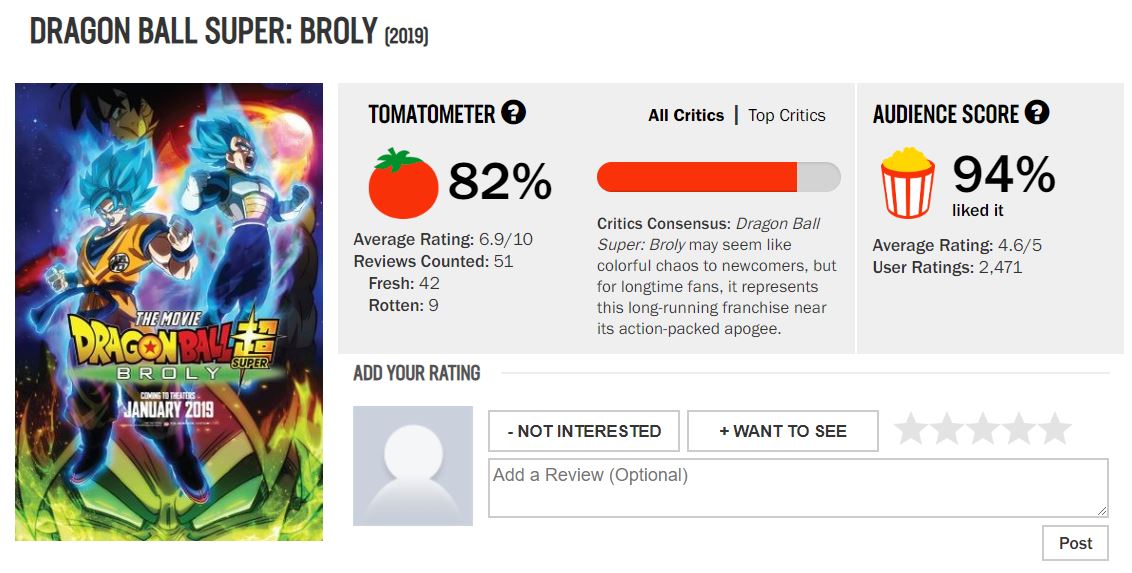Image resolution: width=1132 pixels, height=573 pixels.
Task: Click the default user avatar image
Action: tap(413, 466)
